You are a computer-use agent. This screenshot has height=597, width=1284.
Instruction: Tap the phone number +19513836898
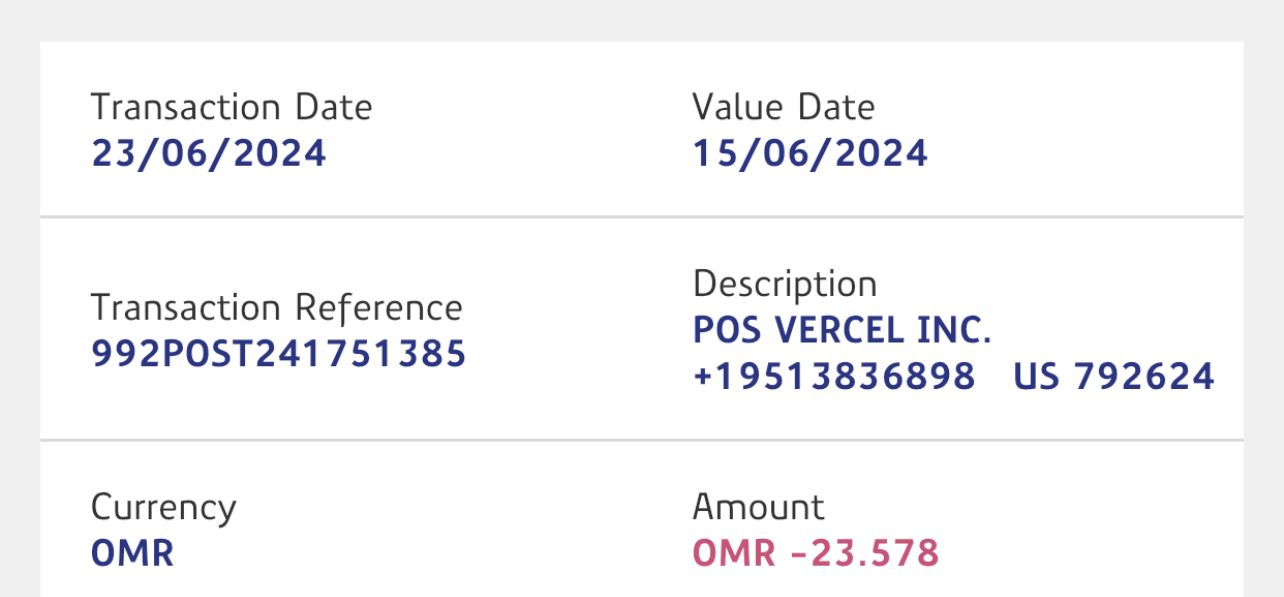click(x=834, y=377)
